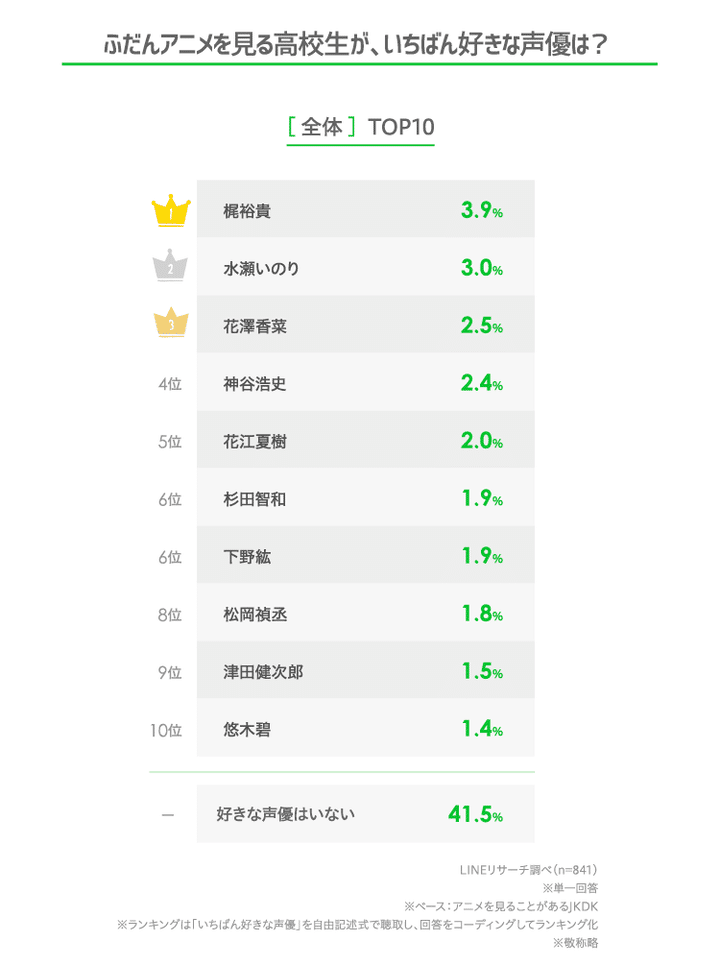This screenshot has width=720, height=979.
Task: Select 杉田智和 in the list
Action: click(x=255, y=499)
